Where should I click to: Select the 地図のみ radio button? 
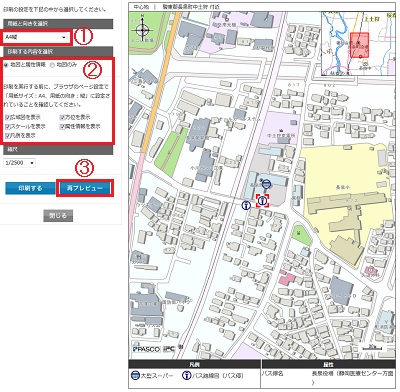[x=52, y=65]
